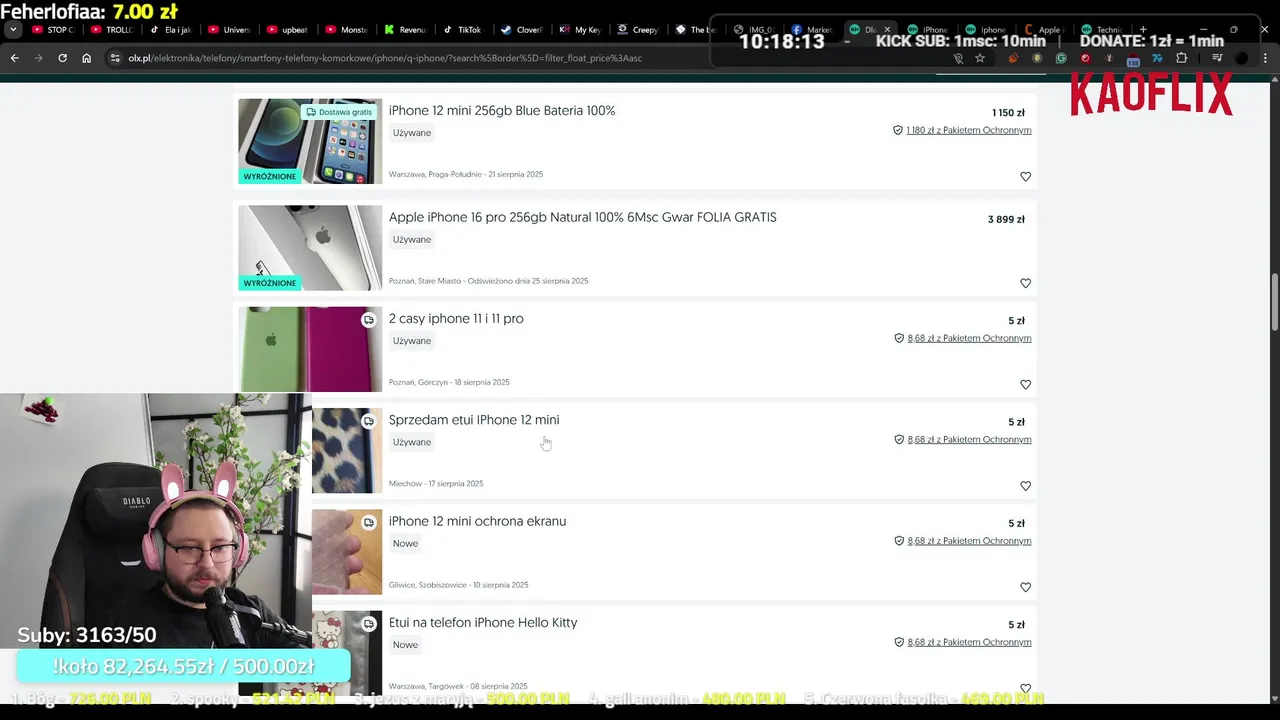Screen dimensions: 1280x720
Task: Click Nowe tag on Hello Kitty listing
Action: click(x=405, y=645)
